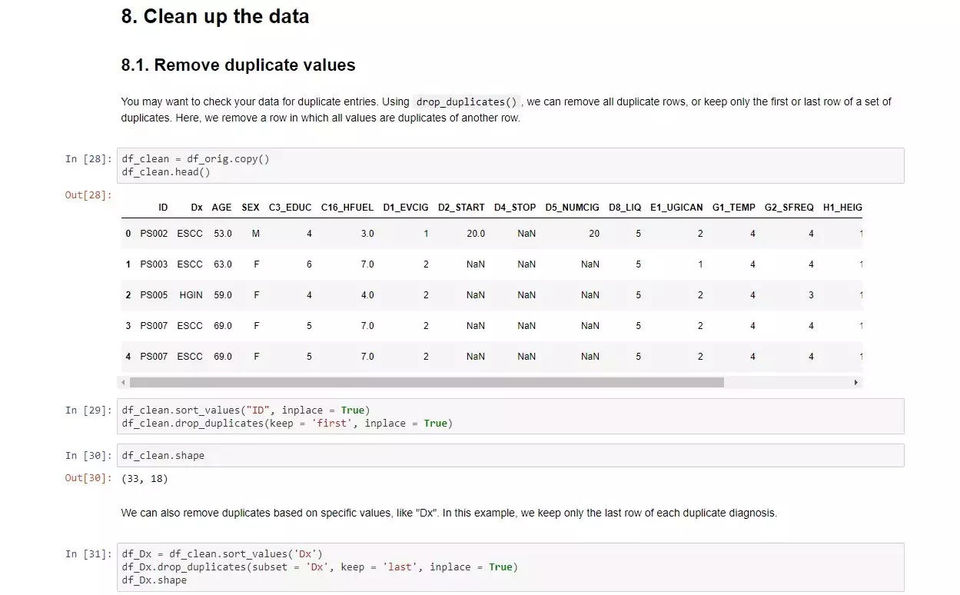Click into the sort_values("ID") code cell
The height and width of the screenshot is (595, 960).
pyautogui.click(x=511, y=417)
